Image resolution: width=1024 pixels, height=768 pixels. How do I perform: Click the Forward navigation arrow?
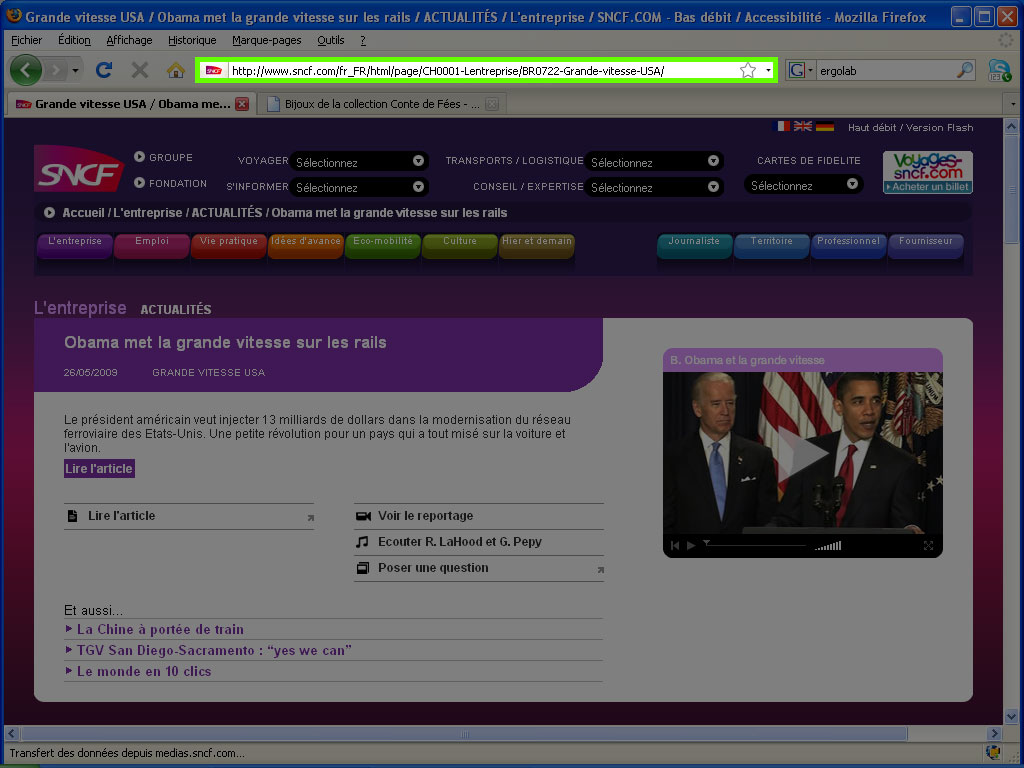(x=56, y=70)
